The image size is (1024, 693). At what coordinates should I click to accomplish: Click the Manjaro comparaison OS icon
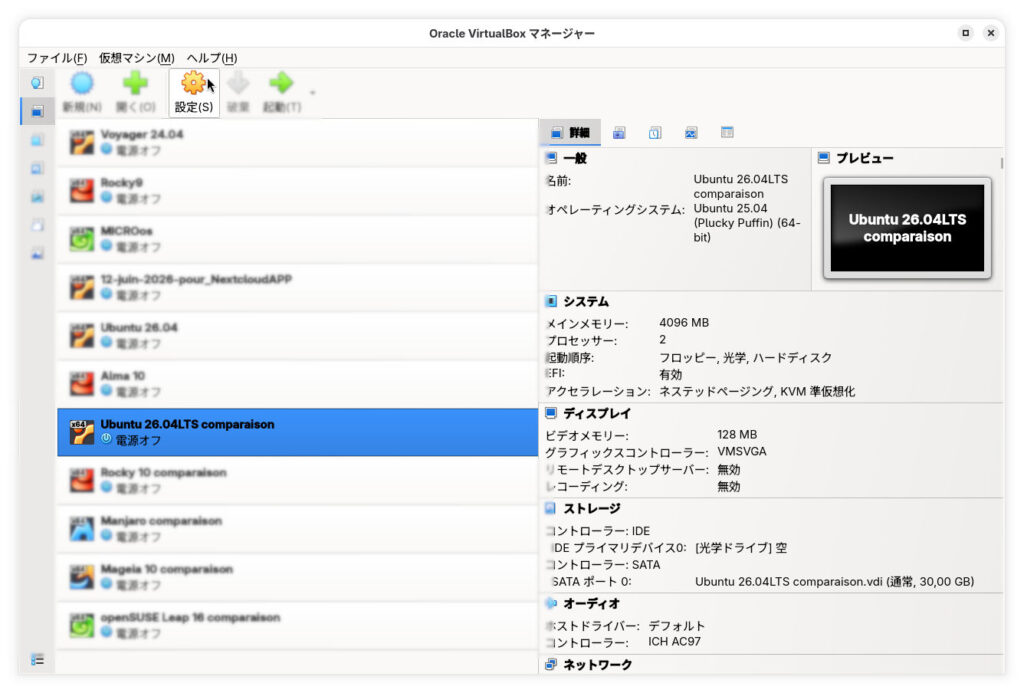click(82, 529)
